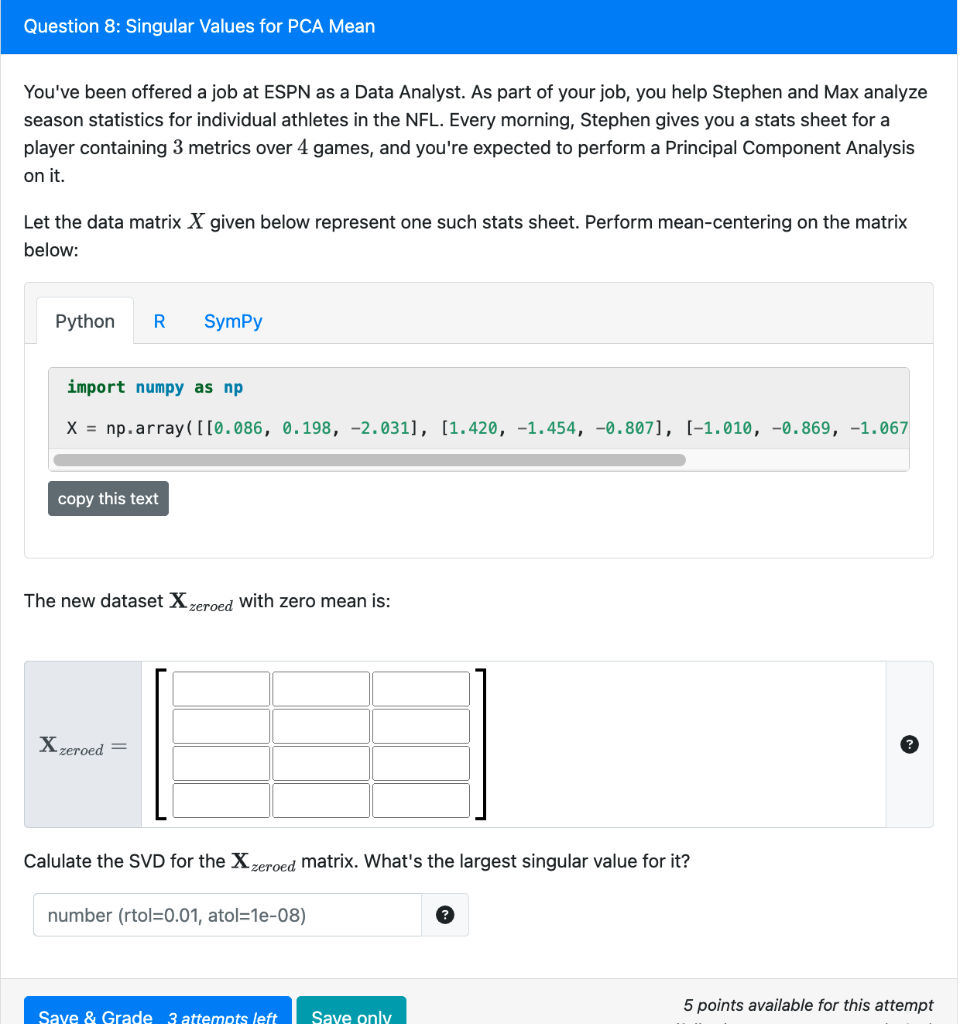Click the 'copy this text' button
Screen dimensions: 960x1024
coord(108,497)
